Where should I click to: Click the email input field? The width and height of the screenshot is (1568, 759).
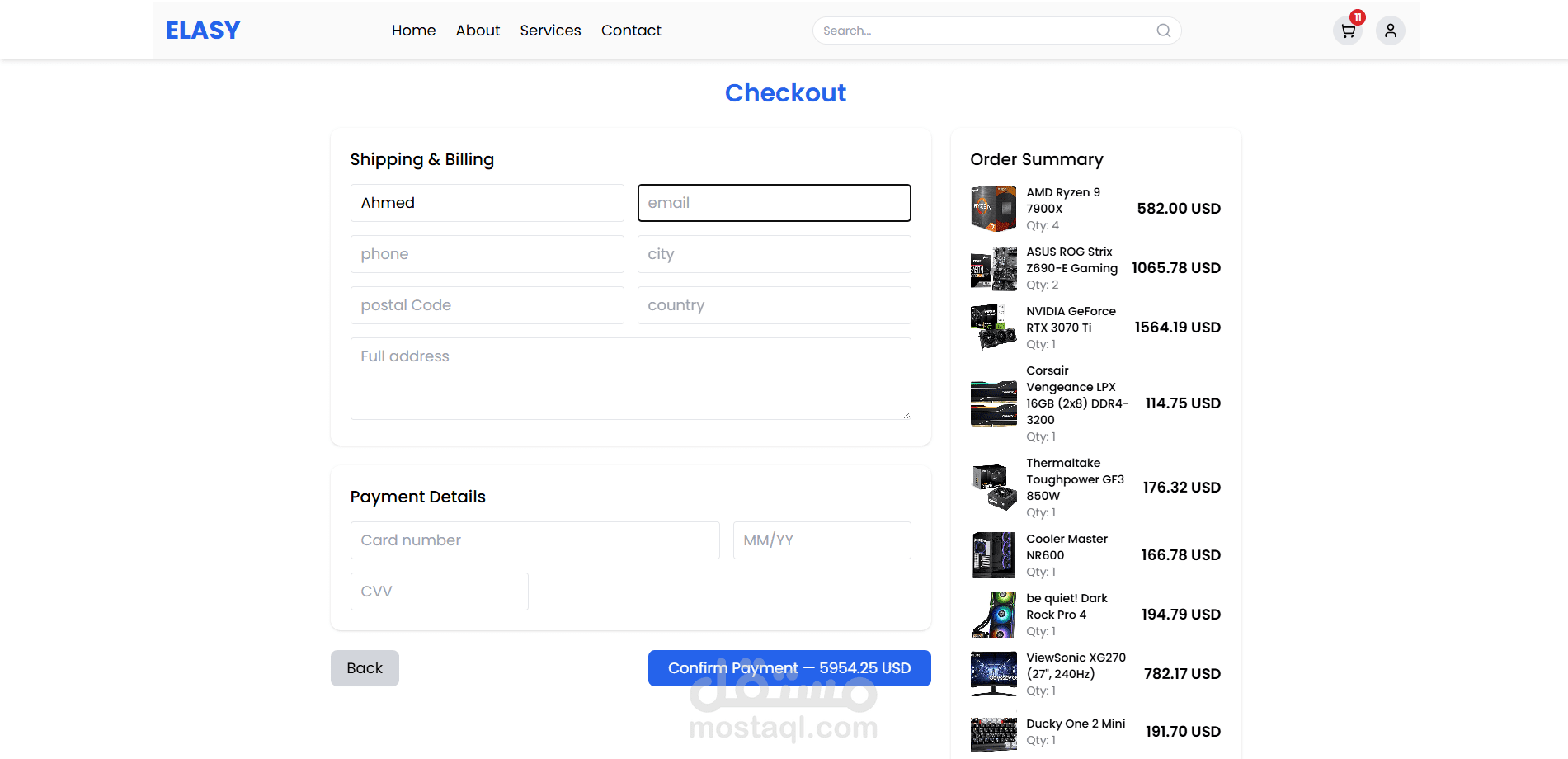click(x=775, y=203)
